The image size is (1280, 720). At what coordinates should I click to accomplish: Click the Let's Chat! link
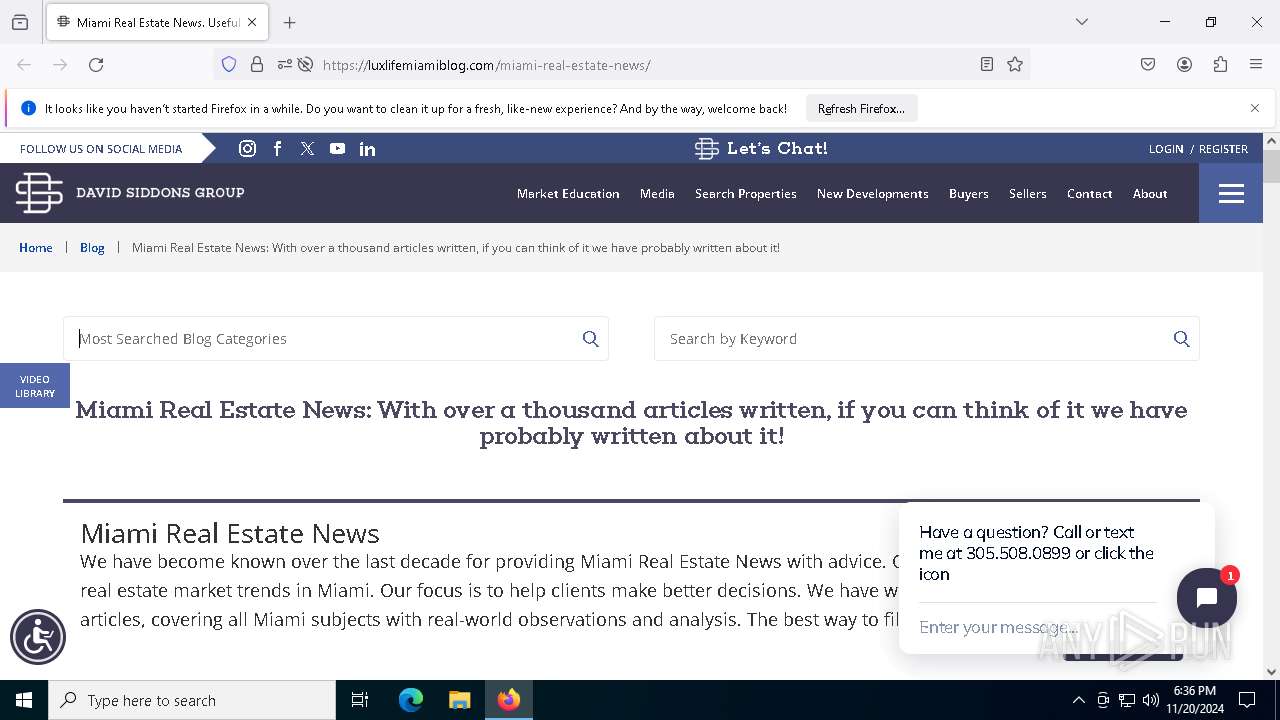click(761, 148)
